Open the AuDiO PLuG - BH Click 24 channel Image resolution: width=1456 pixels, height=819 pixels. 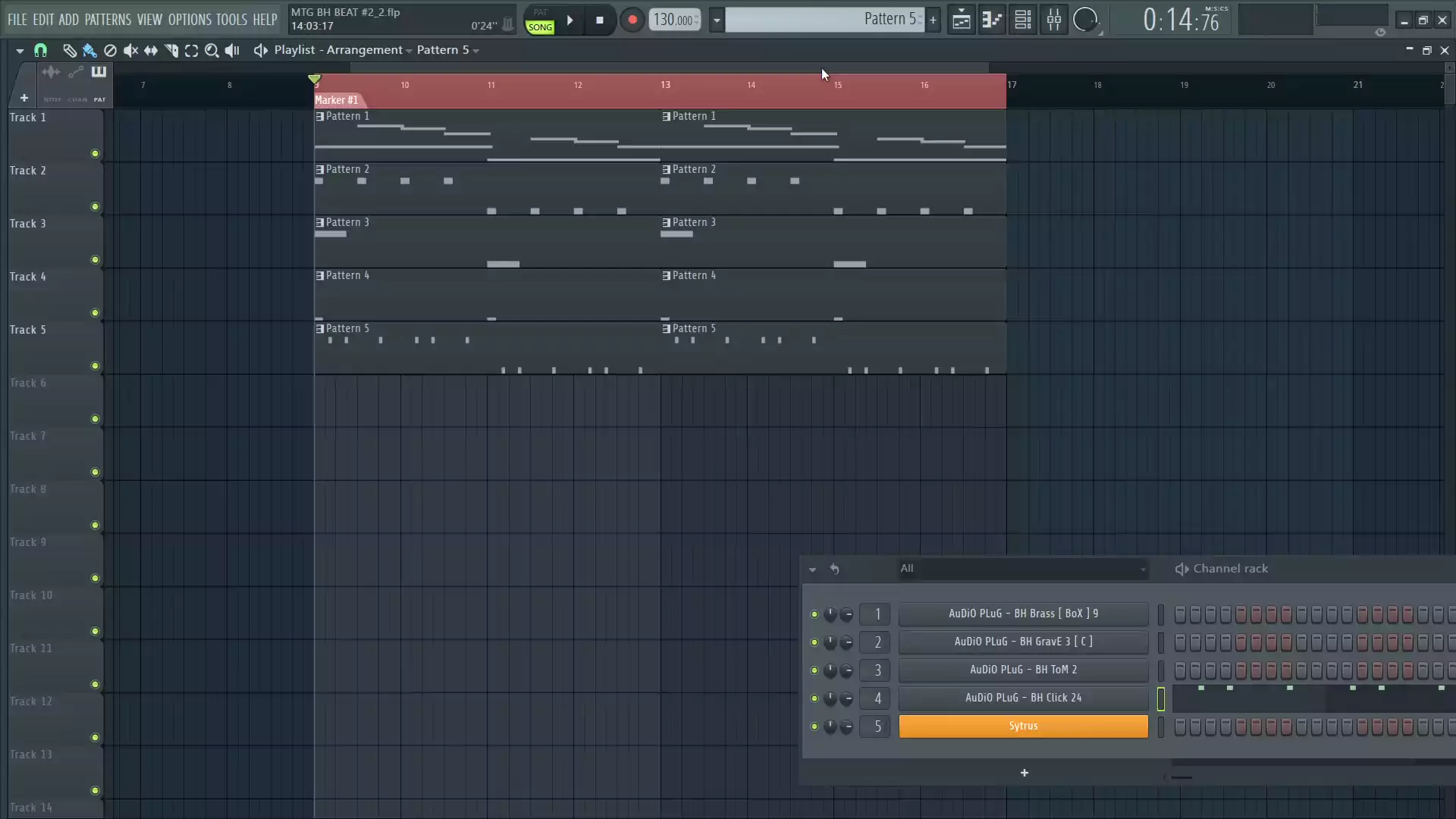tap(1023, 698)
